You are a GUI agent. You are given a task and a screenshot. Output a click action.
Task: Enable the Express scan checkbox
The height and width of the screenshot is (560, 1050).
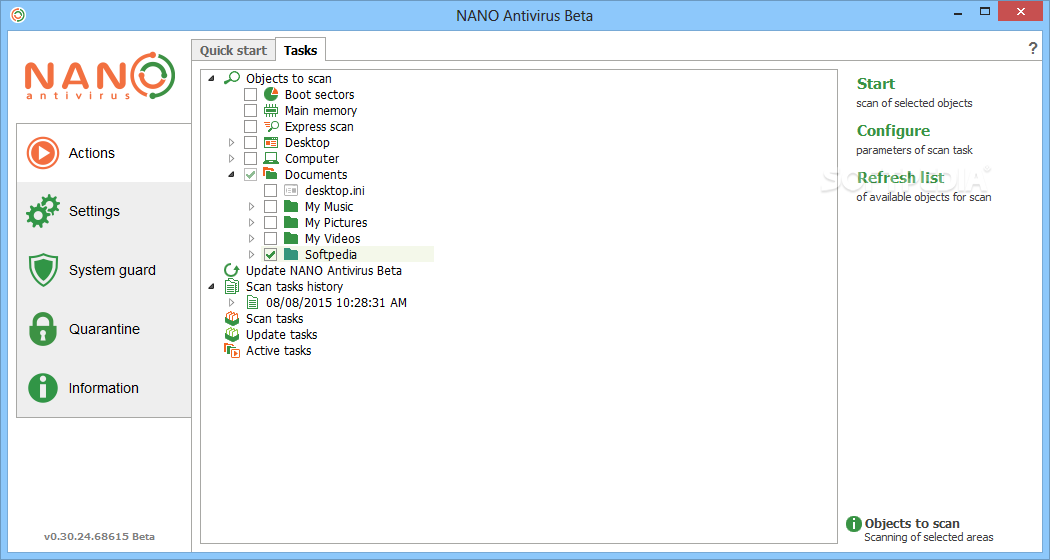pyautogui.click(x=250, y=127)
